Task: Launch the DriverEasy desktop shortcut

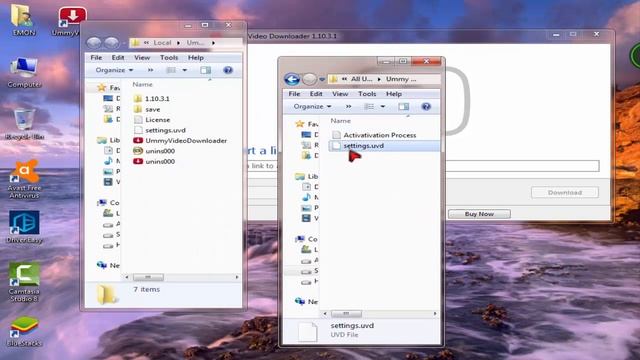Action: pos(24,227)
